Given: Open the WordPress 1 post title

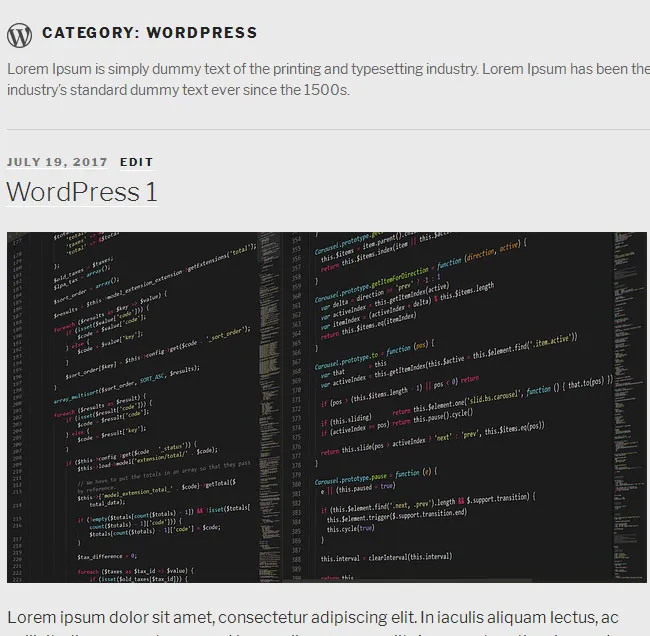Looking at the screenshot, I should (82, 191).
